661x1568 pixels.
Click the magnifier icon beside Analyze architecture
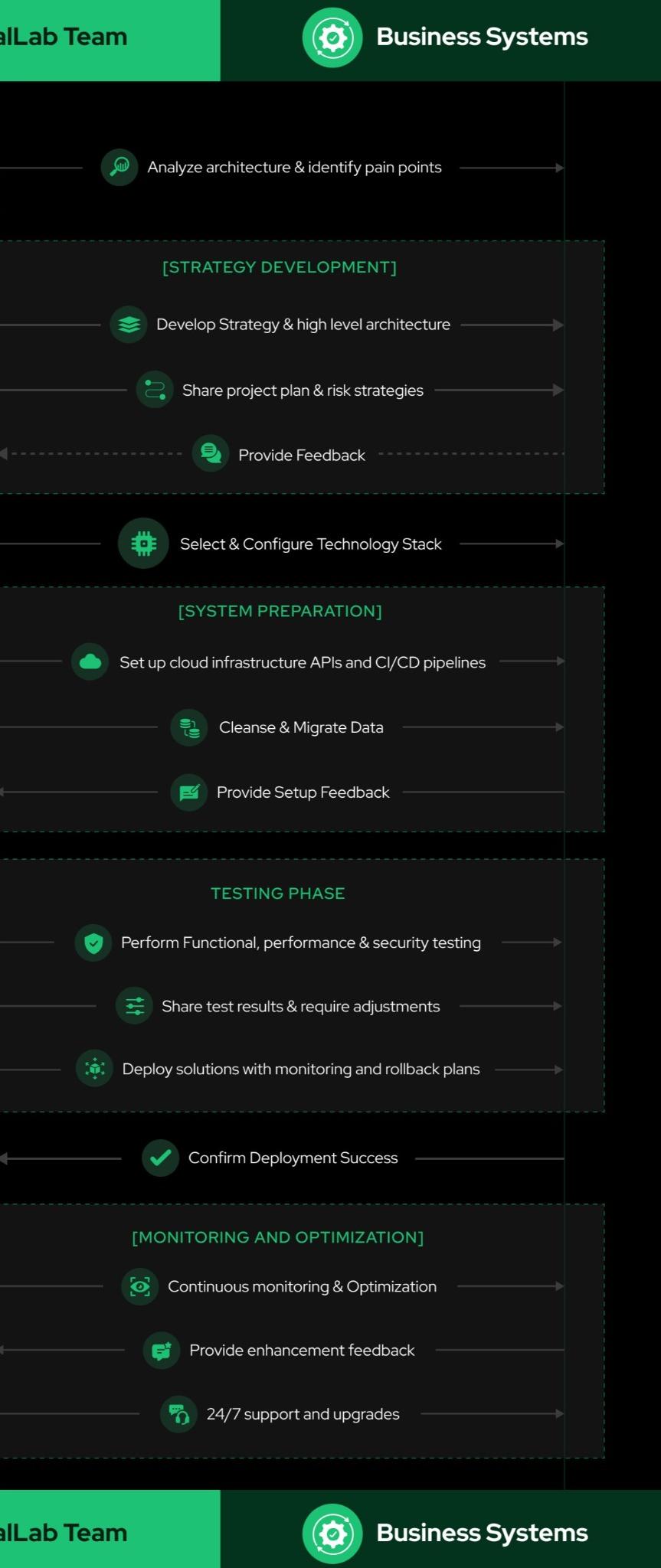point(119,167)
